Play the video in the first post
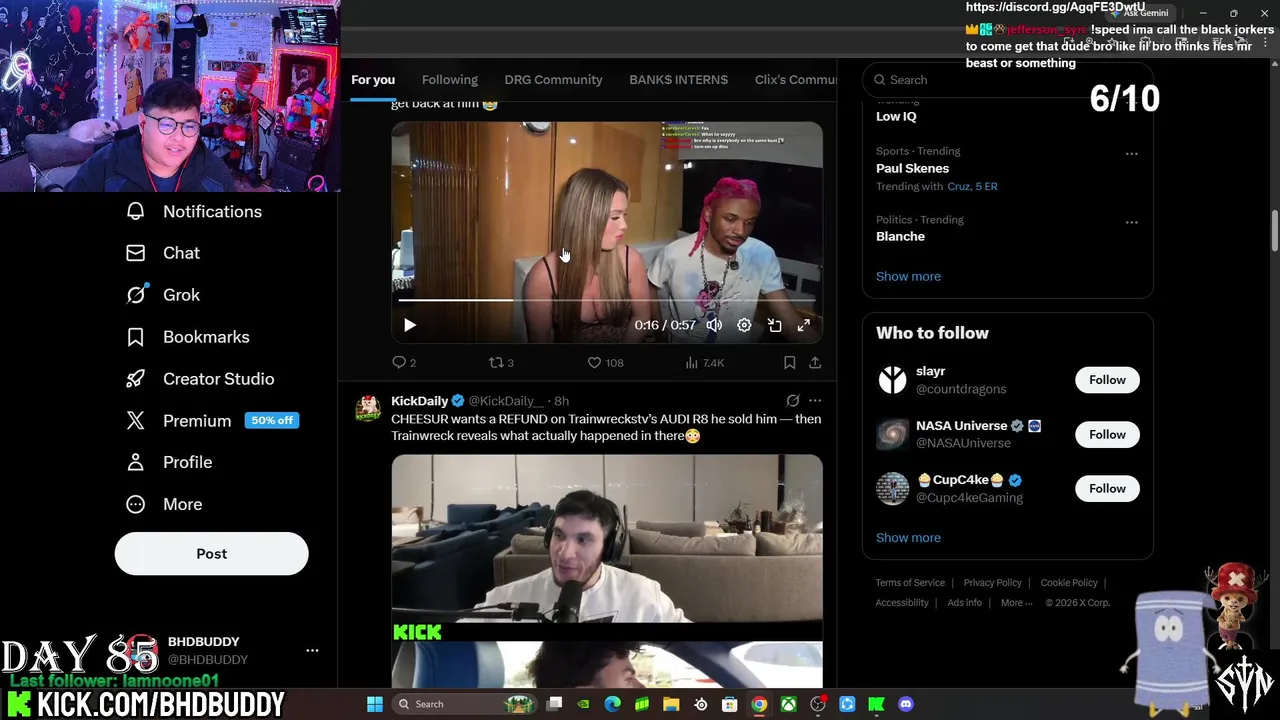The image size is (1280, 720). click(409, 325)
